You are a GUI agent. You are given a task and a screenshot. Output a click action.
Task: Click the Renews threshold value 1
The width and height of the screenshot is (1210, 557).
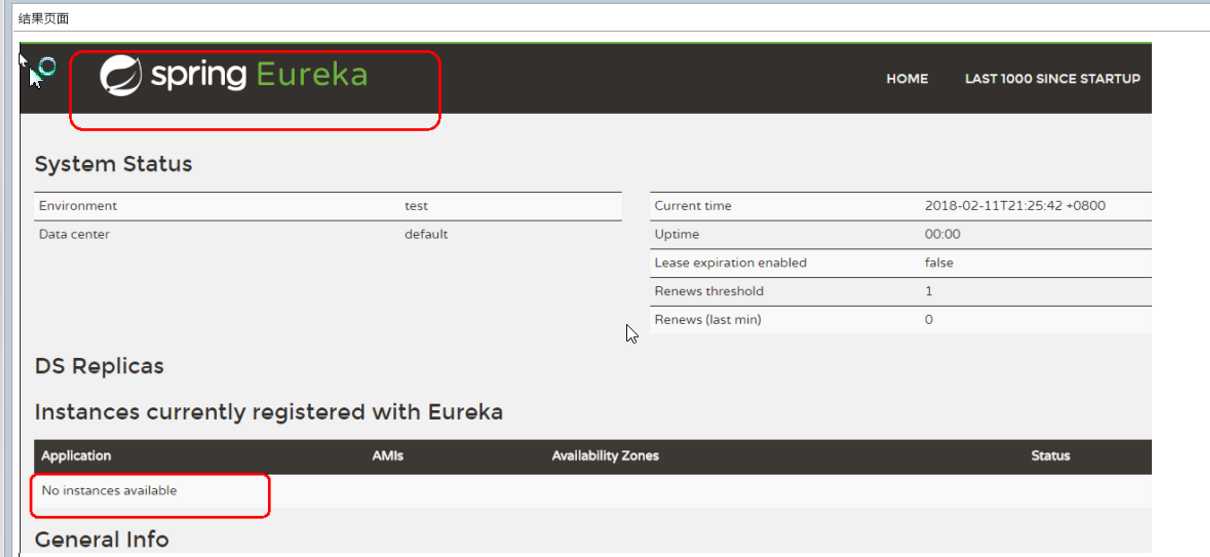929,291
